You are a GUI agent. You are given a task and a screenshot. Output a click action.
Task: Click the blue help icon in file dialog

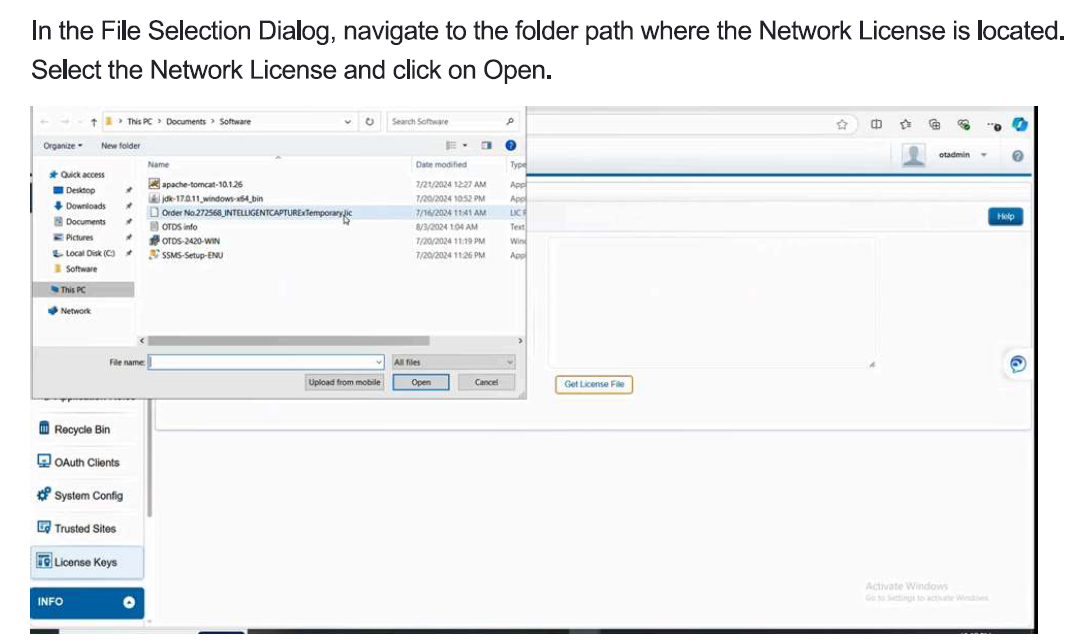point(511,145)
